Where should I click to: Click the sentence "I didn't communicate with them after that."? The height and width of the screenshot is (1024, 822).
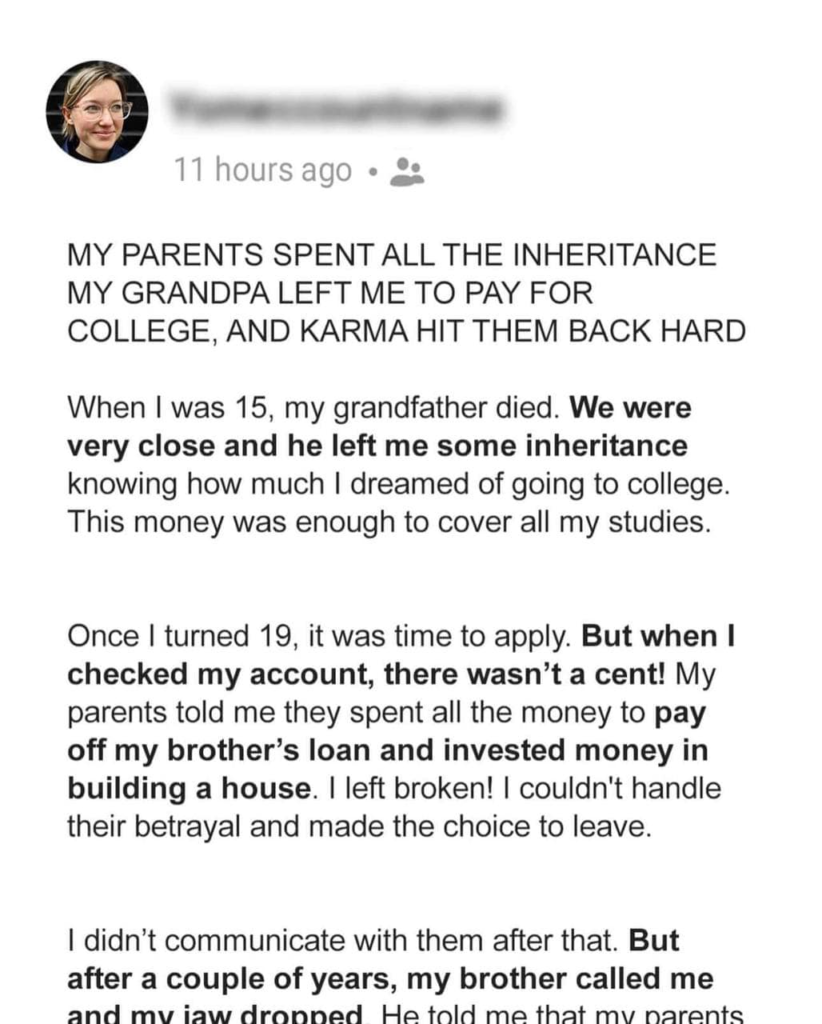tap(345, 940)
